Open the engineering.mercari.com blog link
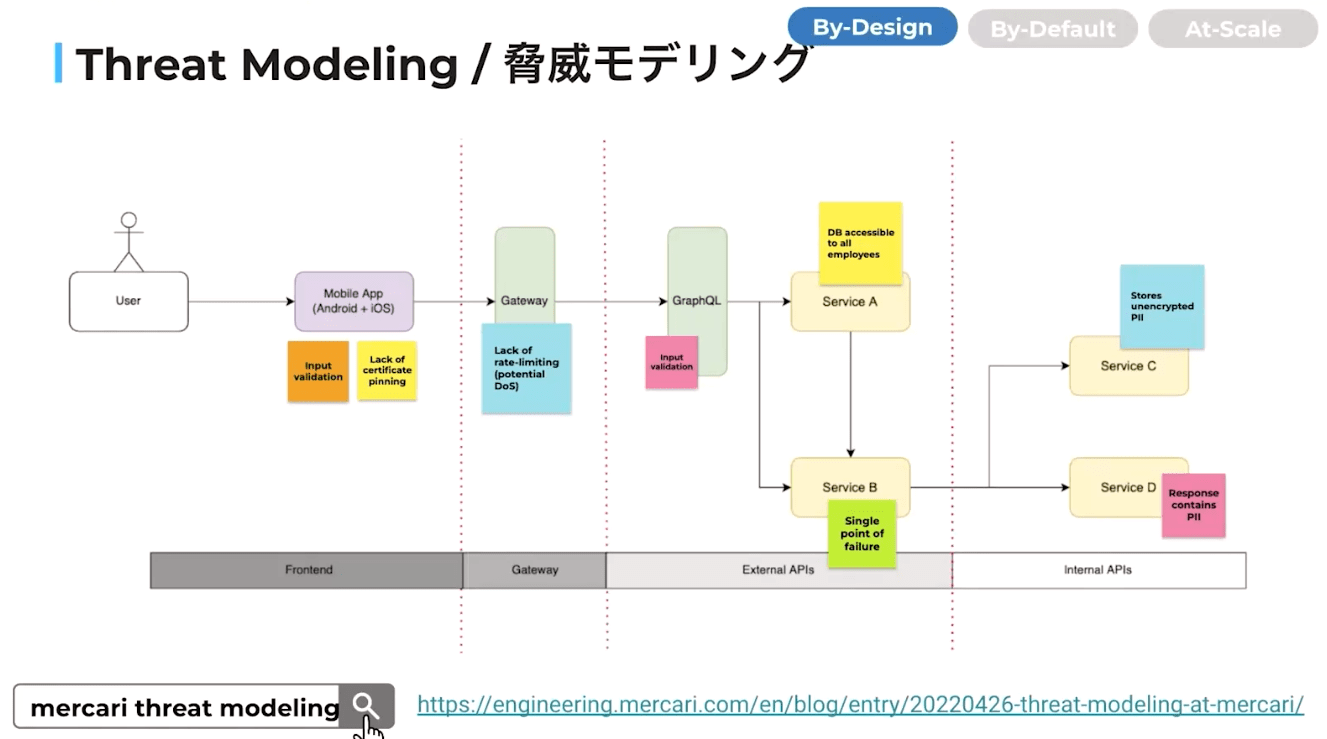Image resolution: width=1327 pixels, height=739 pixels. click(860, 705)
